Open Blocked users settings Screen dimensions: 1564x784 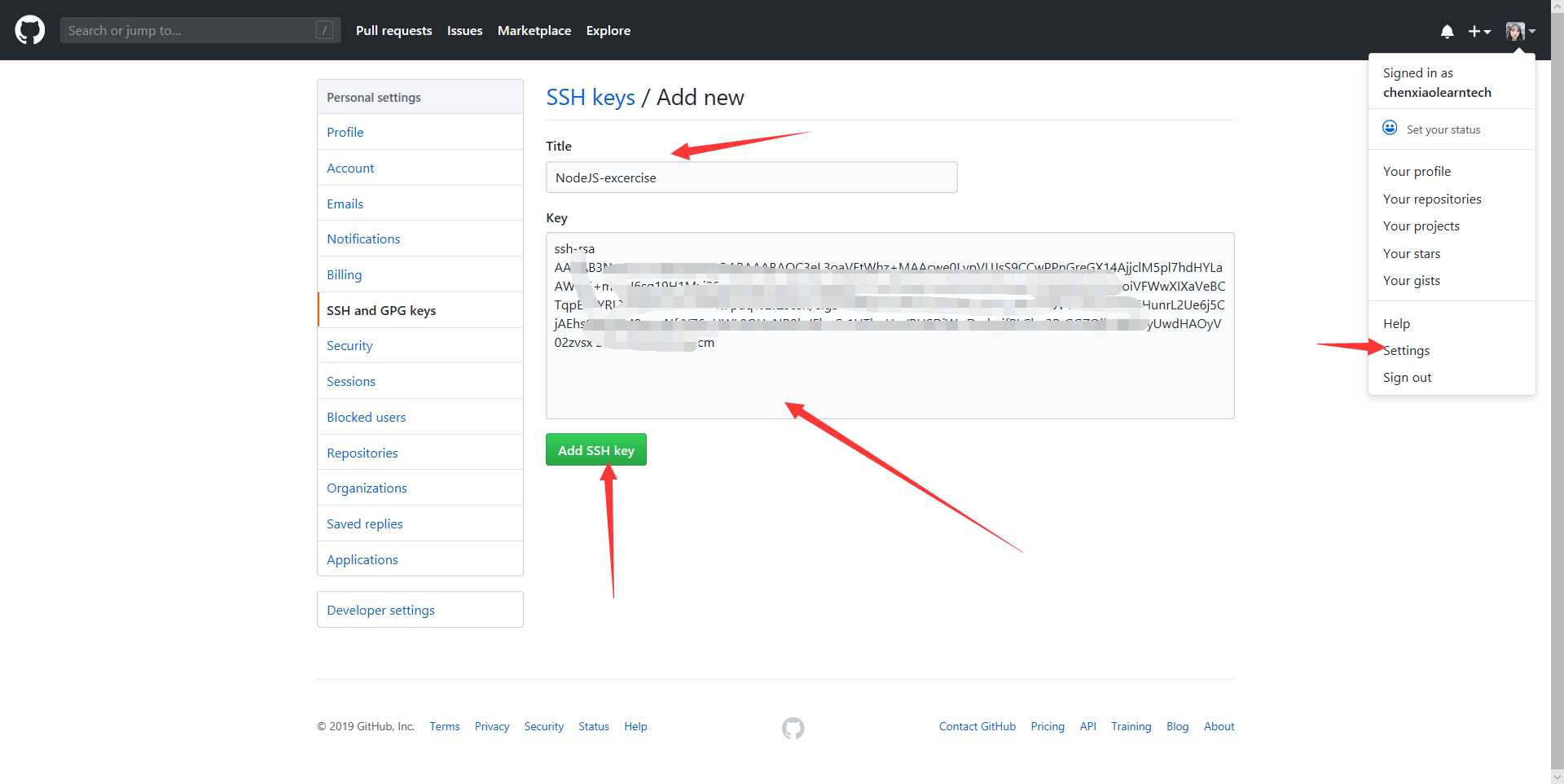point(420,417)
